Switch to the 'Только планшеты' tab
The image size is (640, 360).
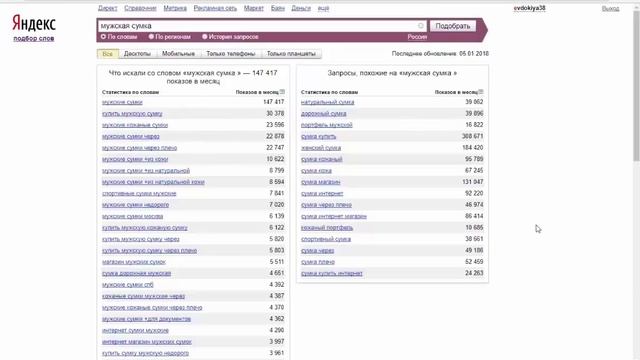click(x=291, y=54)
